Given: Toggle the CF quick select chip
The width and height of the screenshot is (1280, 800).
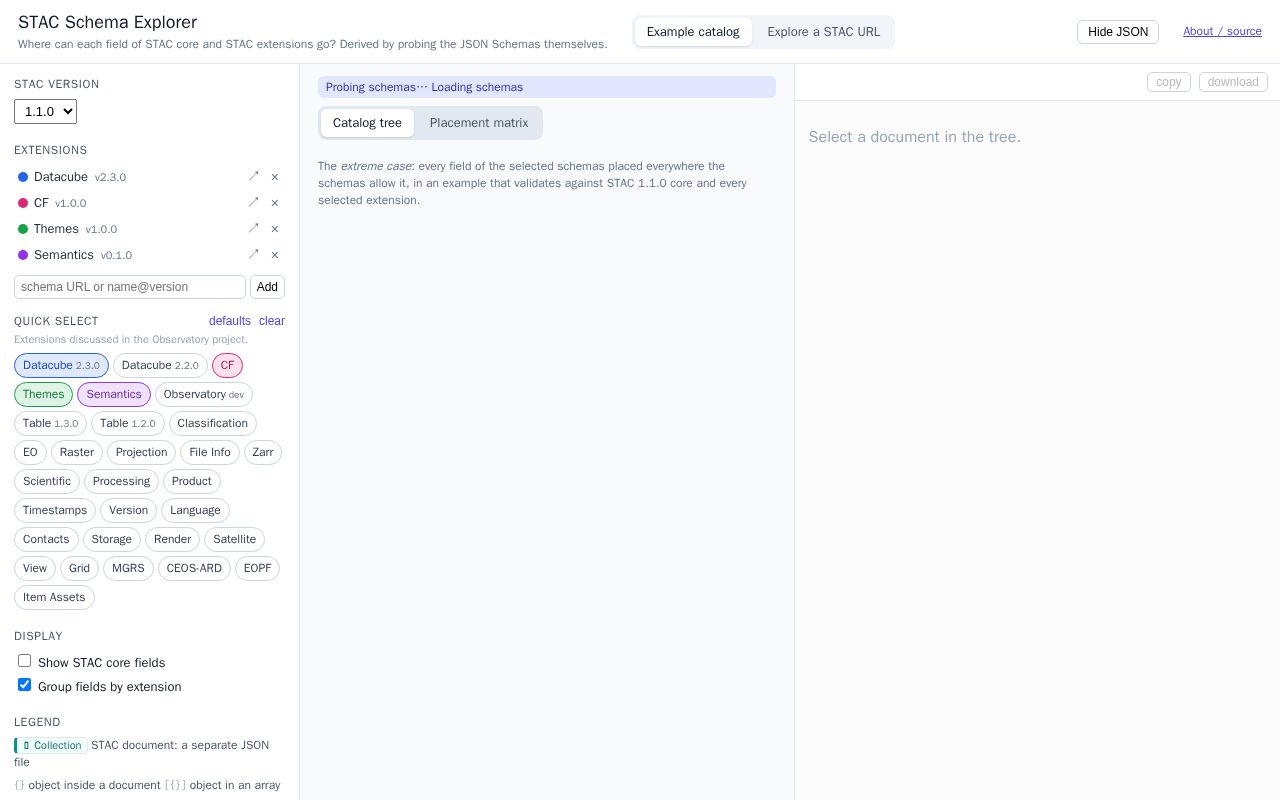Looking at the screenshot, I should click(227, 365).
